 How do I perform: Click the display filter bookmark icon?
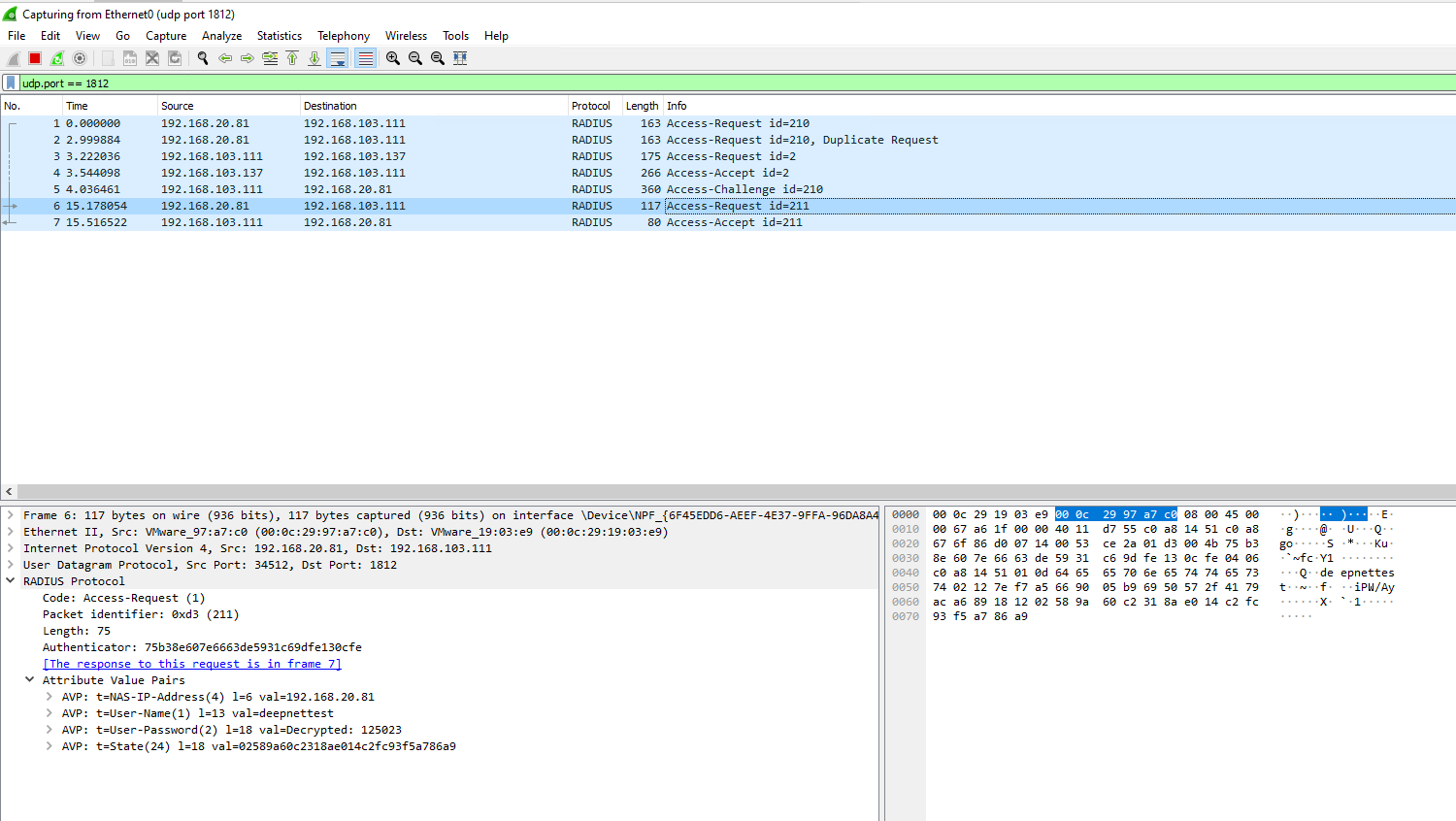click(x=11, y=83)
